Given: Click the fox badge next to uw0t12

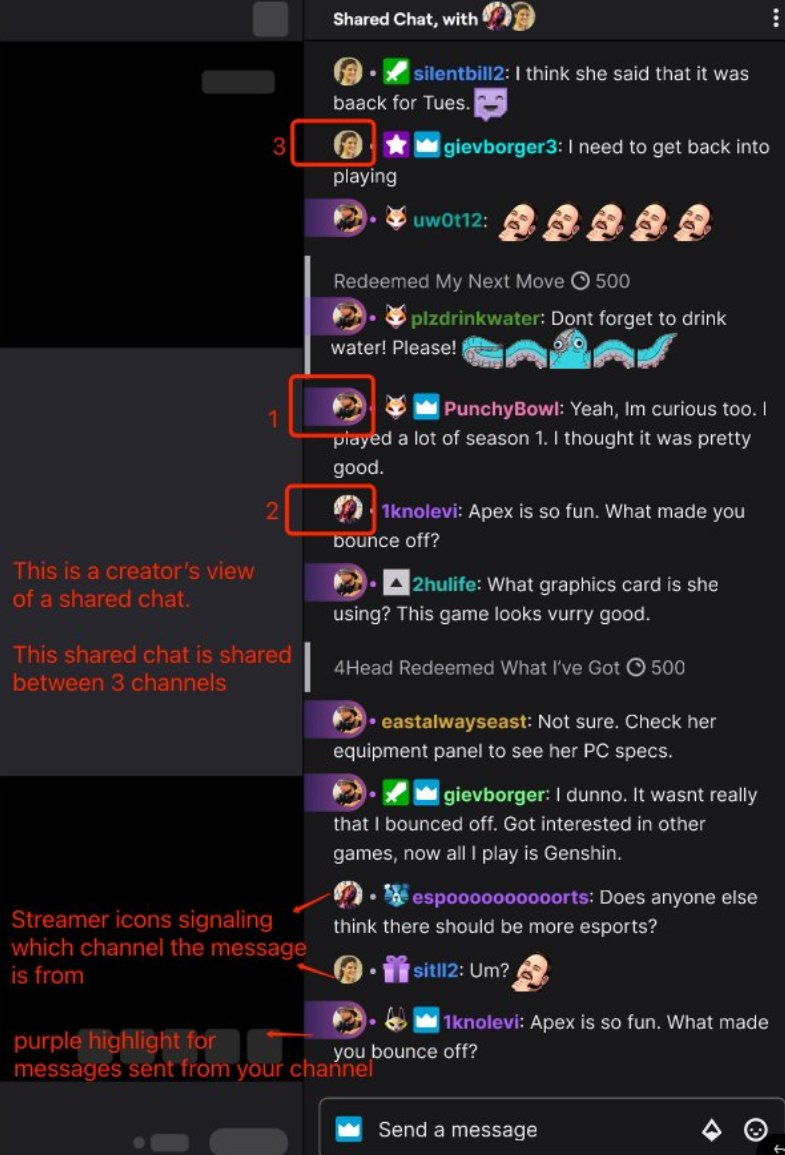Looking at the screenshot, I should coord(396,219).
